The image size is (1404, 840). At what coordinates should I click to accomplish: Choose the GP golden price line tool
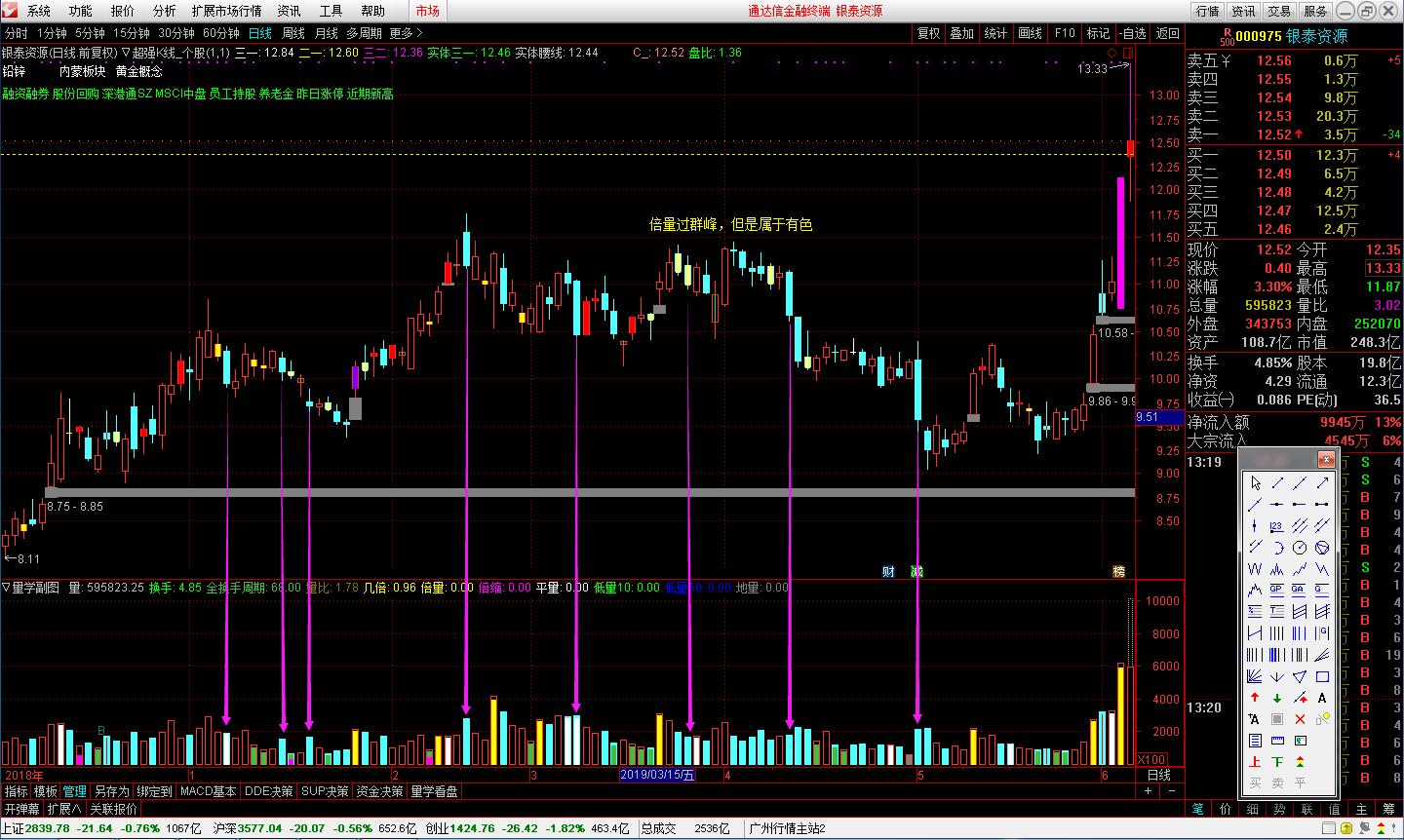pyautogui.click(x=1277, y=591)
